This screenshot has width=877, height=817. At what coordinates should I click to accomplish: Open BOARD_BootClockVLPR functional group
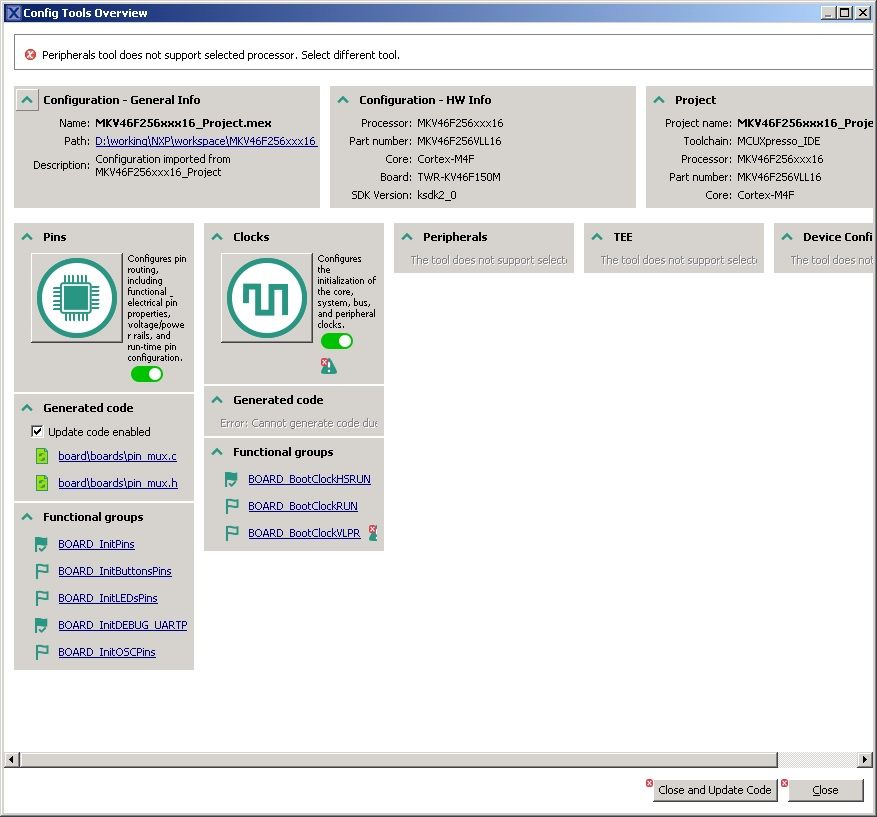pyautogui.click(x=304, y=533)
